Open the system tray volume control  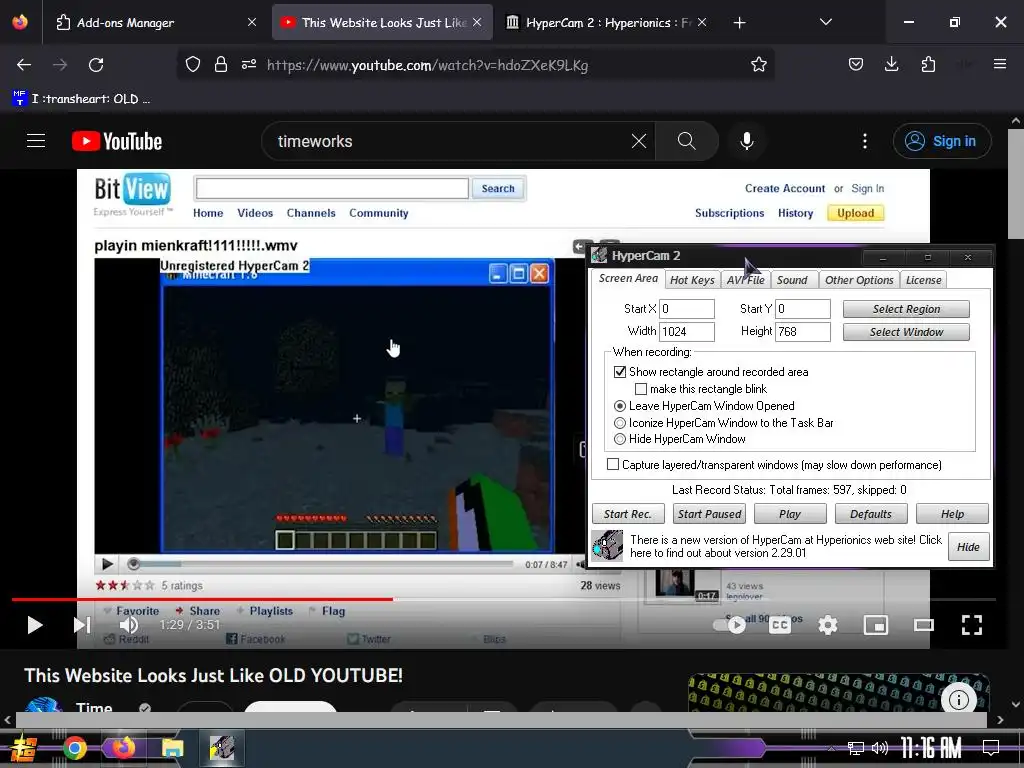tap(880, 748)
